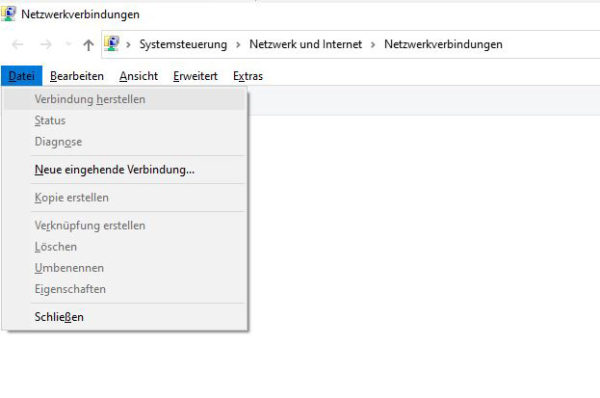Screen dimensions: 600x398
Task: Open the Extras menu
Action: click(x=248, y=76)
